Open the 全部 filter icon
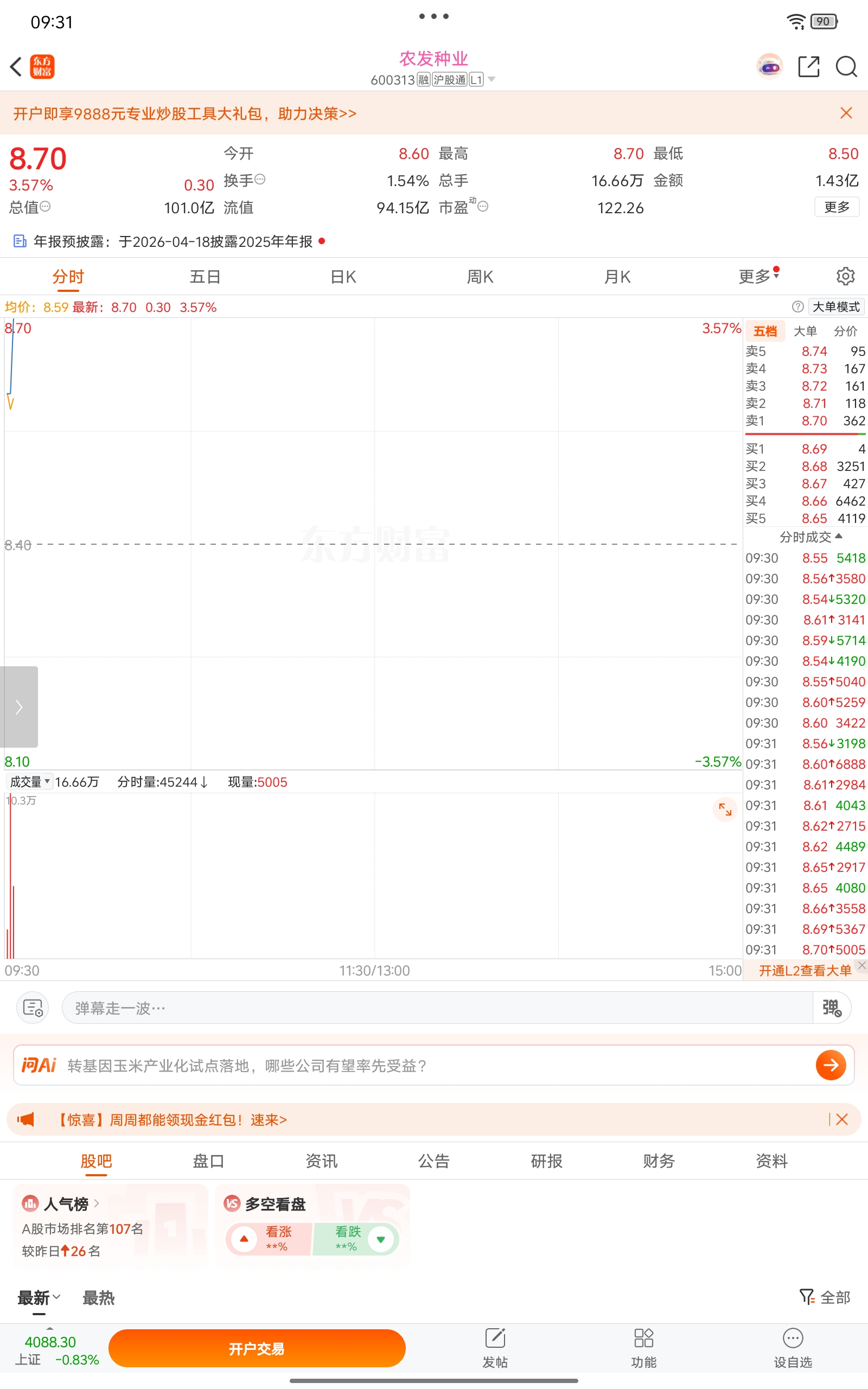868x1389 pixels. point(825,1297)
